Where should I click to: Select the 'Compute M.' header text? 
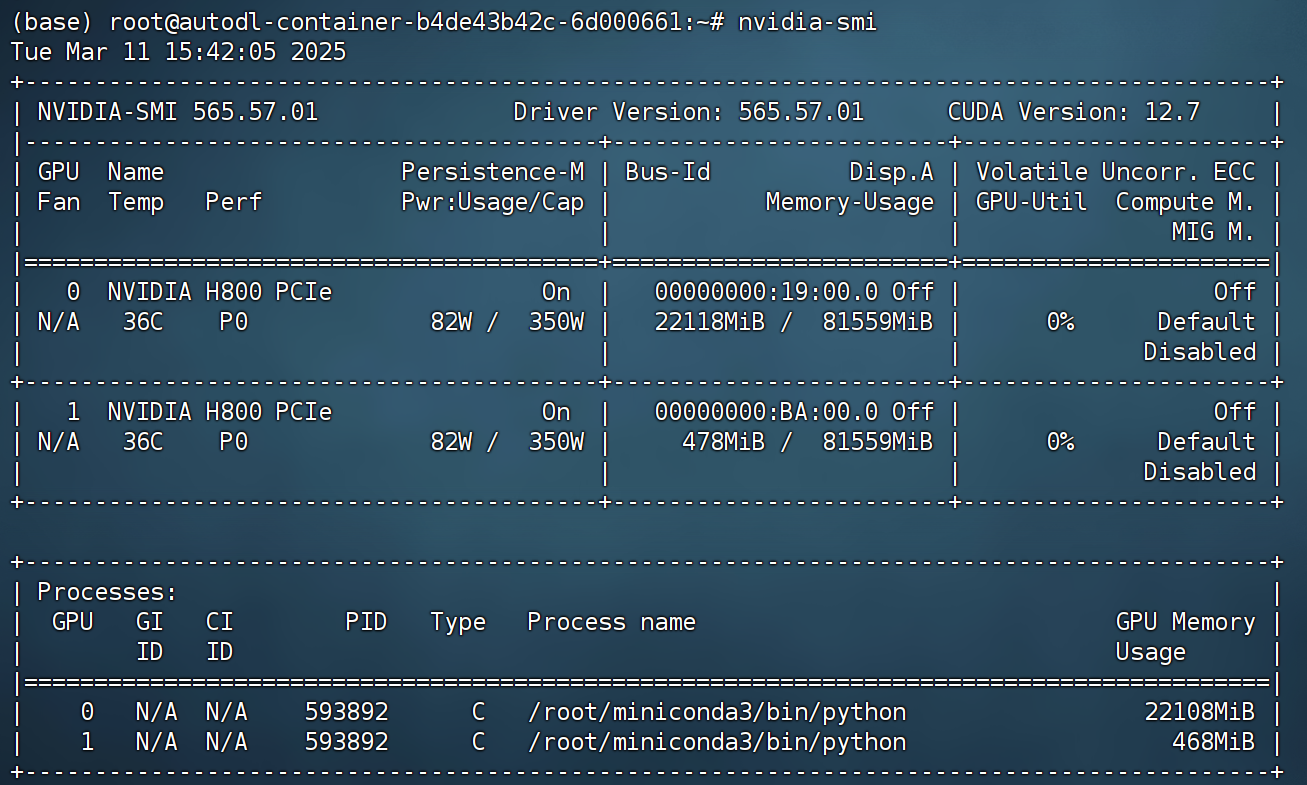[x=1185, y=202]
